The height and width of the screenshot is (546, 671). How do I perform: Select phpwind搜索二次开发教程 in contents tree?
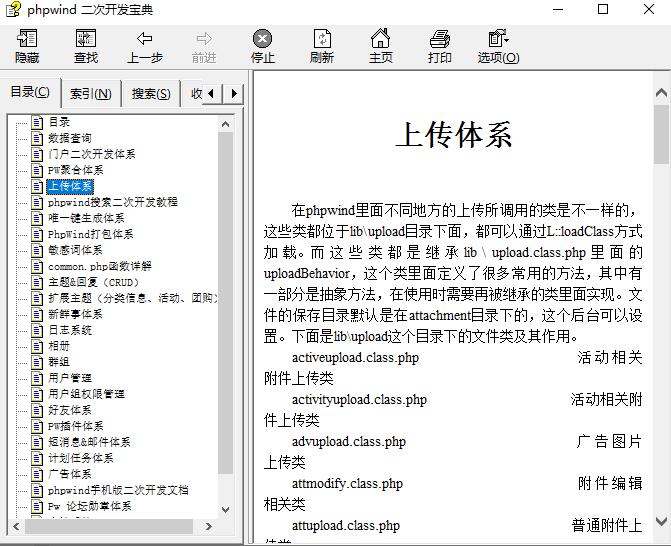(x=112, y=202)
